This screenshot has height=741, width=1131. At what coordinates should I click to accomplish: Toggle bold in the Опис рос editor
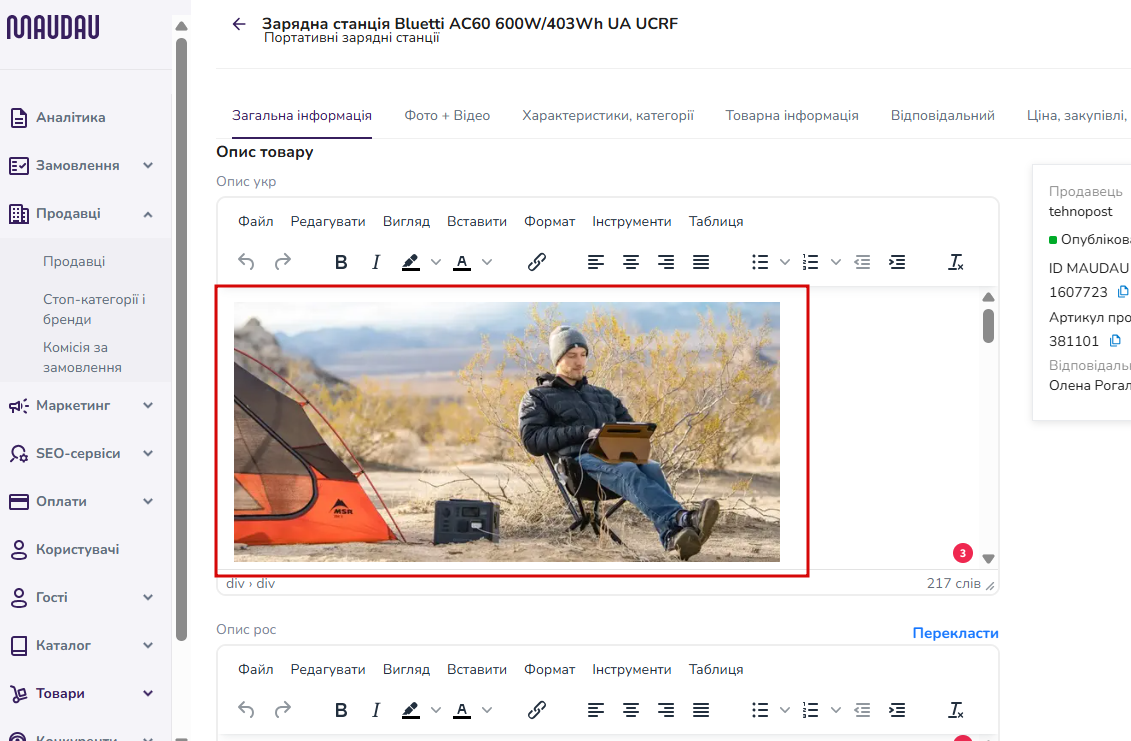(x=341, y=710)
